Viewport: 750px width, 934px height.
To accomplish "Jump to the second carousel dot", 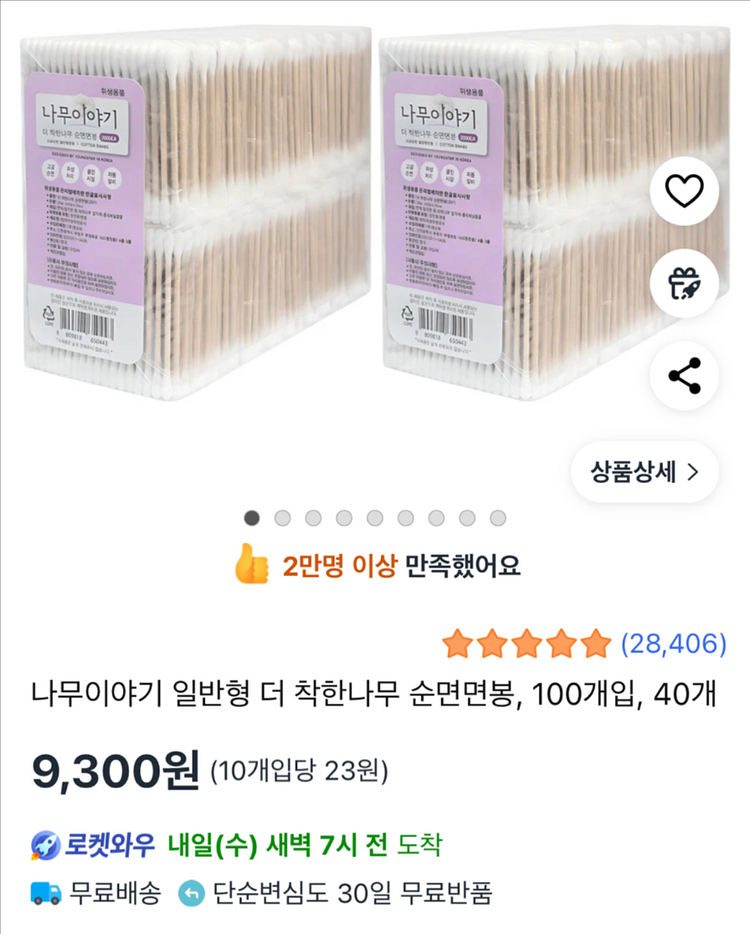I will [283, 518].
